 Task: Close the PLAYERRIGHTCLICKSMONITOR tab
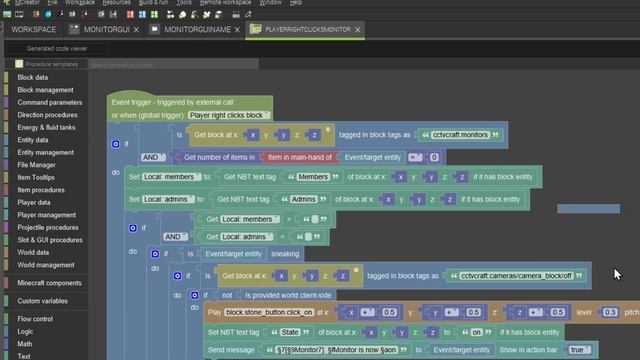coord(358,30)
